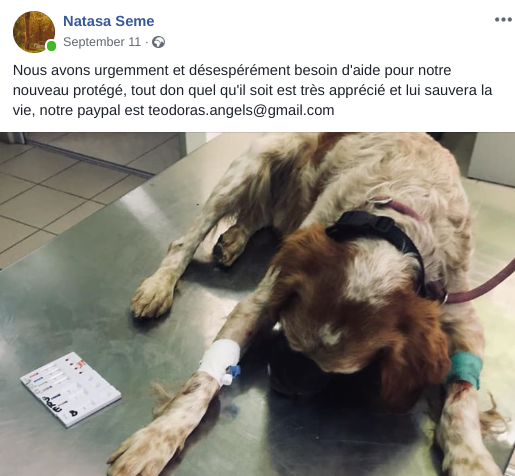Click the teodoras.angels@gmail.com email text

pyautogui.click(x=241, y=110)
